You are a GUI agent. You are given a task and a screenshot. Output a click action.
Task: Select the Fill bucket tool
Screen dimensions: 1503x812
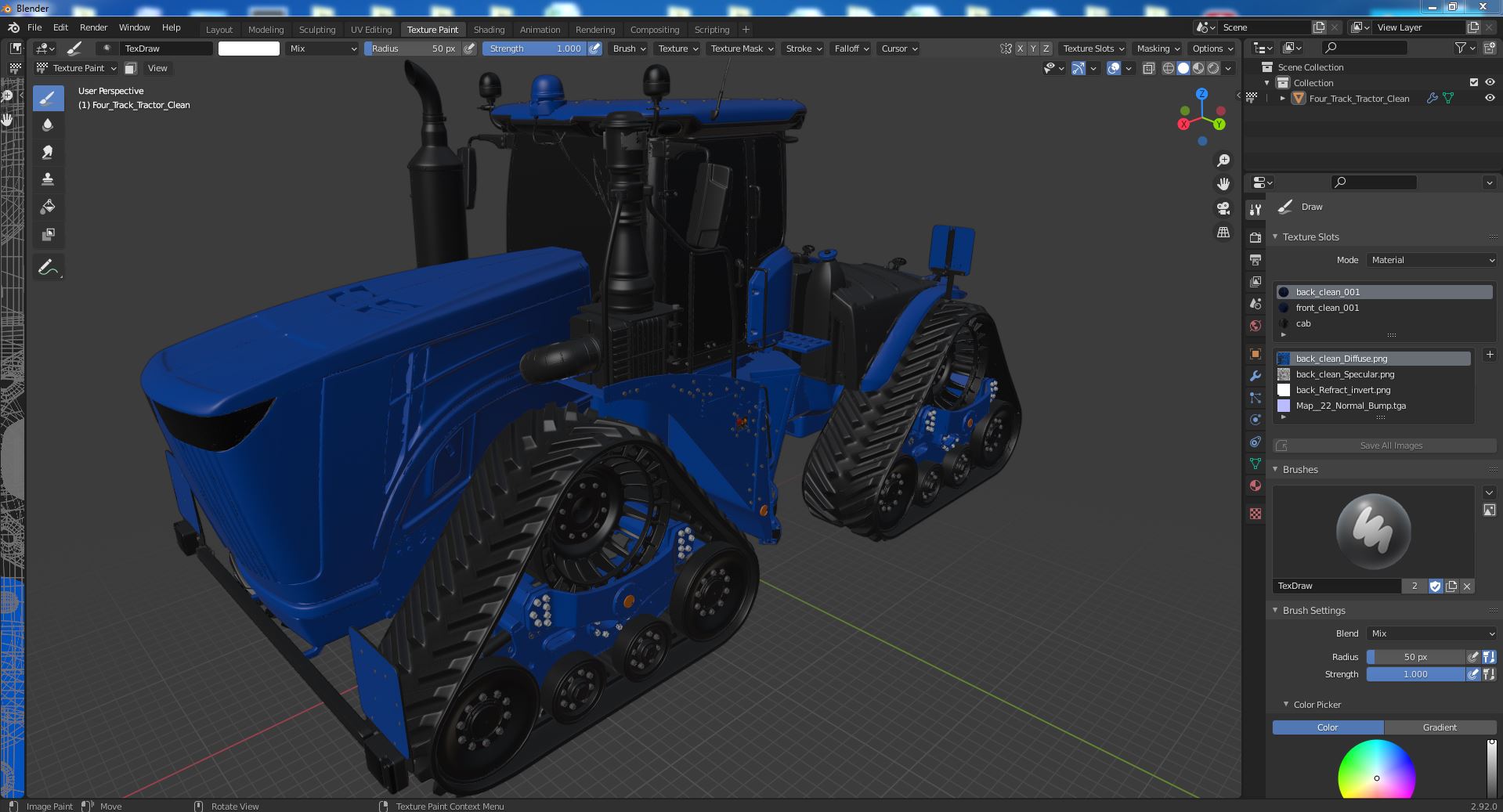point(48,207)
